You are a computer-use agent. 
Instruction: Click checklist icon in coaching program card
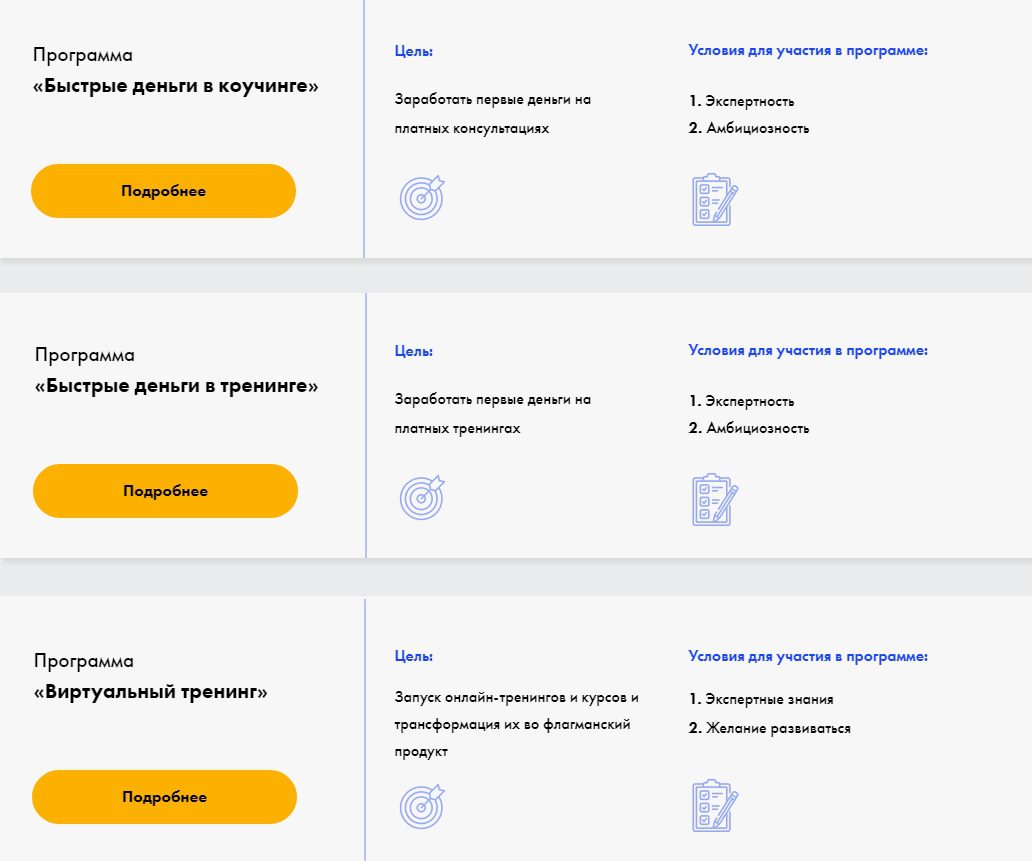click(x=714, y=200)
